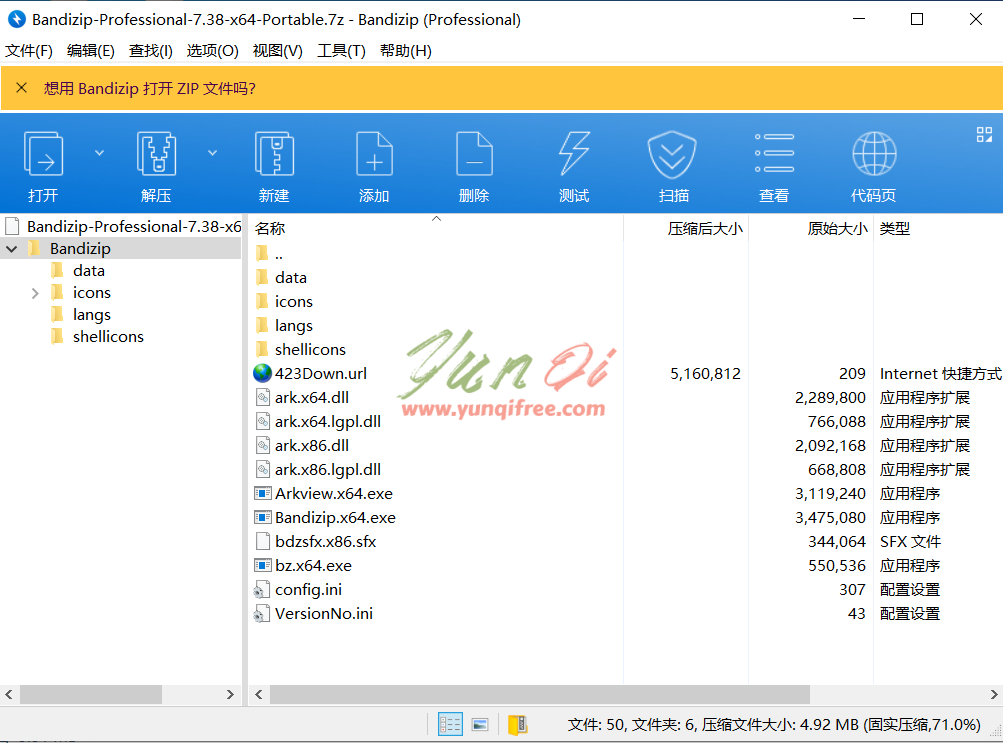
Task: Maximize the Bandizip window
Action: 917,19
